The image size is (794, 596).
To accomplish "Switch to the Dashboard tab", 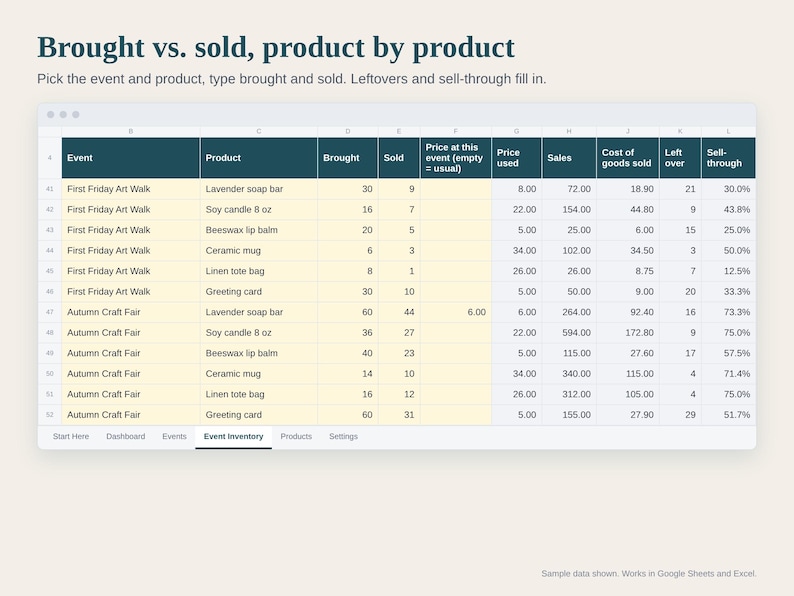I will tap(126, 436).
